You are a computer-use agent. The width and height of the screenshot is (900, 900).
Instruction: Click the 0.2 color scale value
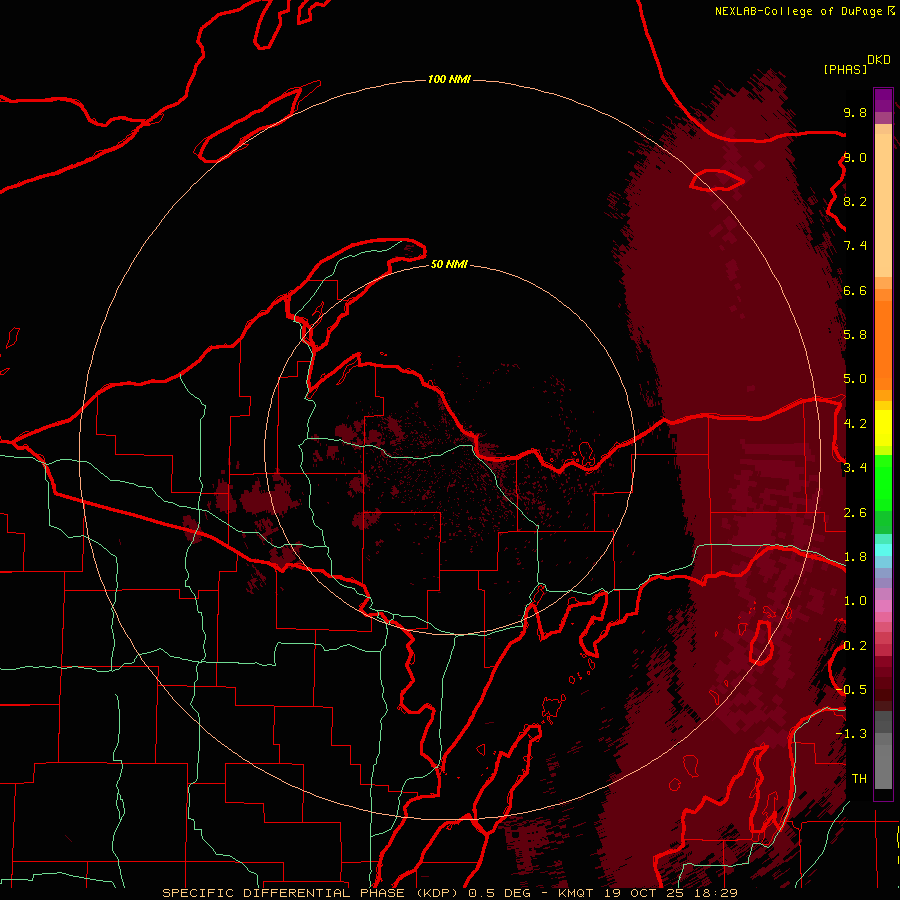[855, 646]
